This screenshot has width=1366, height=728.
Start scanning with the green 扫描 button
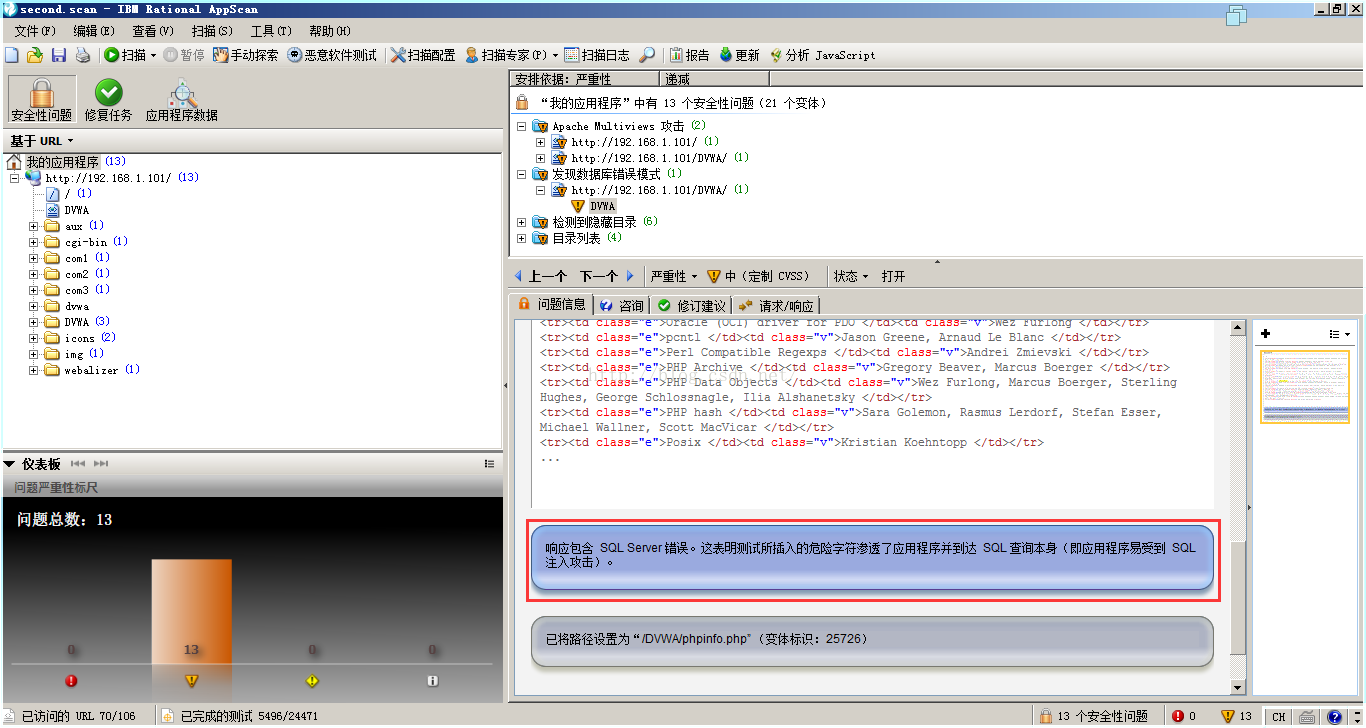(x=125, y=55)
